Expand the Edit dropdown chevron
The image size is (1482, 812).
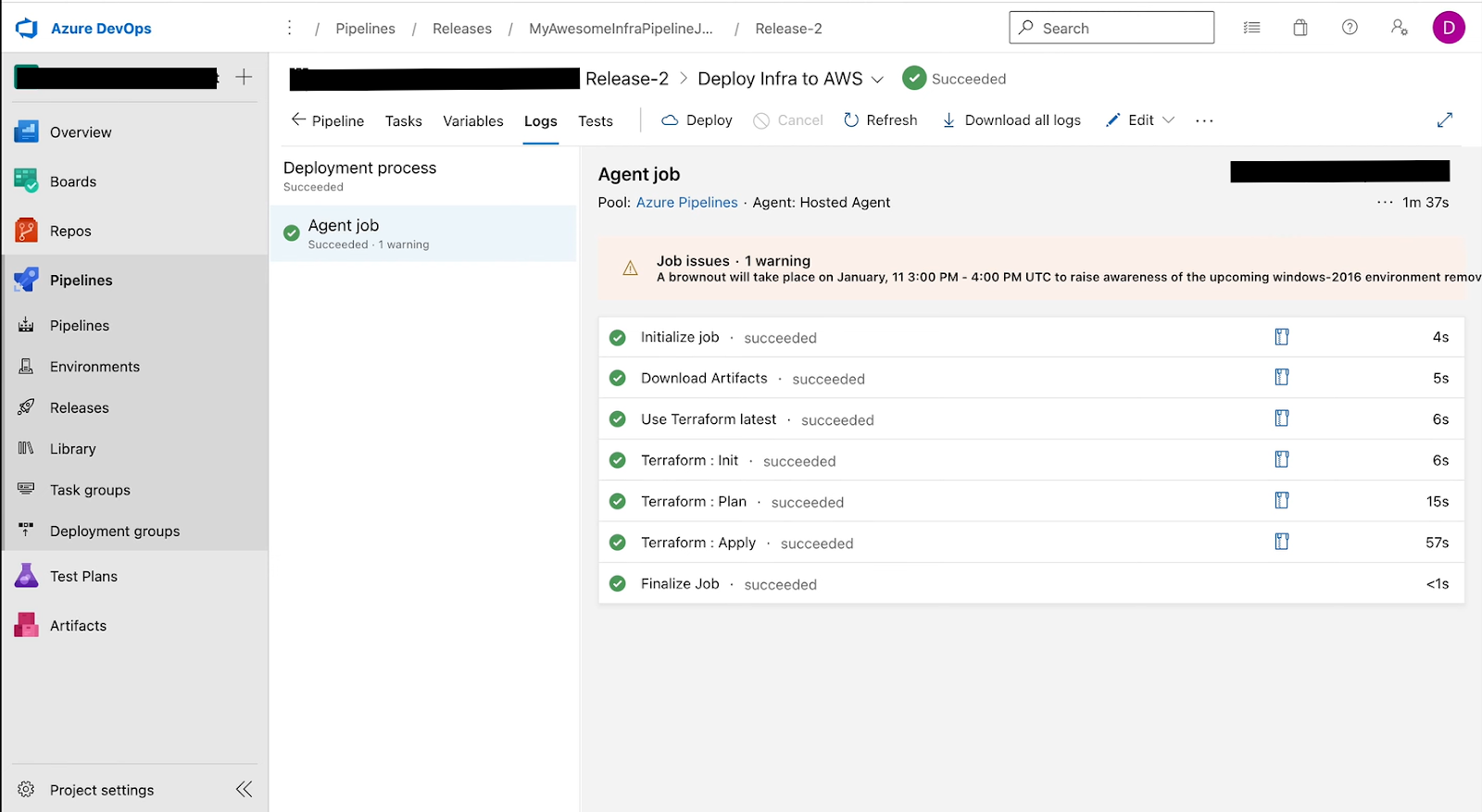point(1168,120)
